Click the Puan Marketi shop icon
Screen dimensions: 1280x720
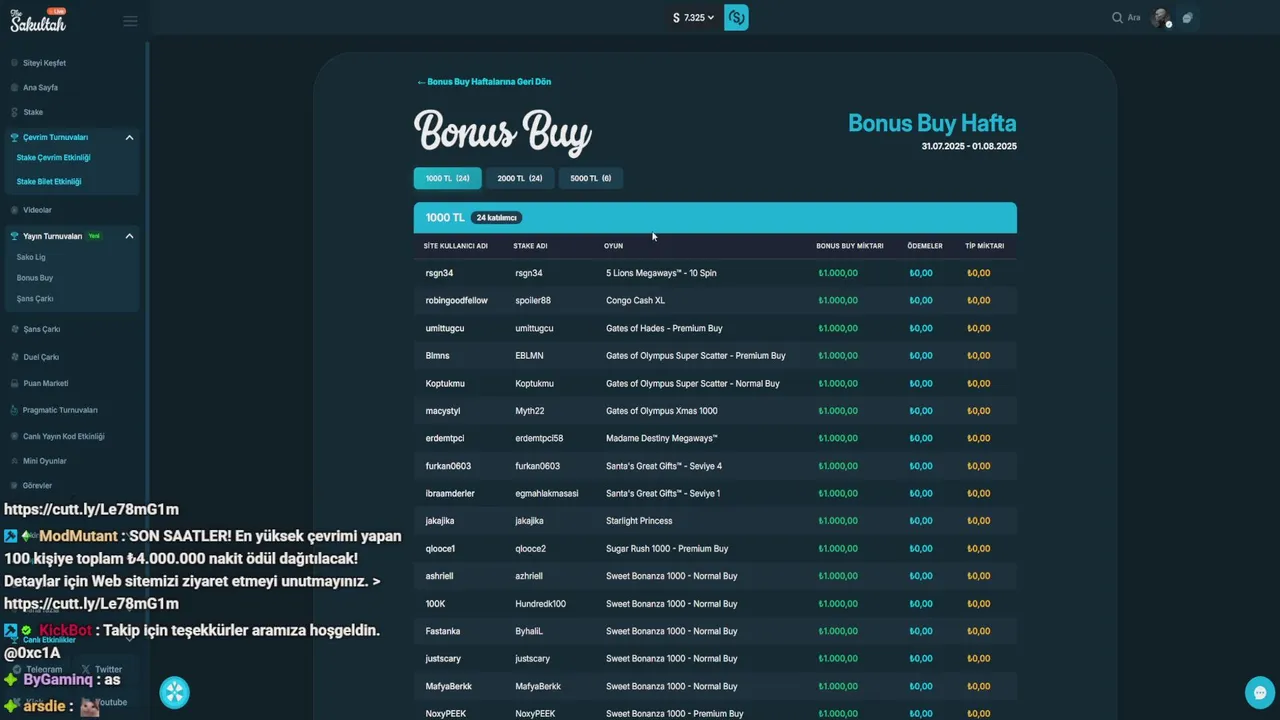(15, 383)
